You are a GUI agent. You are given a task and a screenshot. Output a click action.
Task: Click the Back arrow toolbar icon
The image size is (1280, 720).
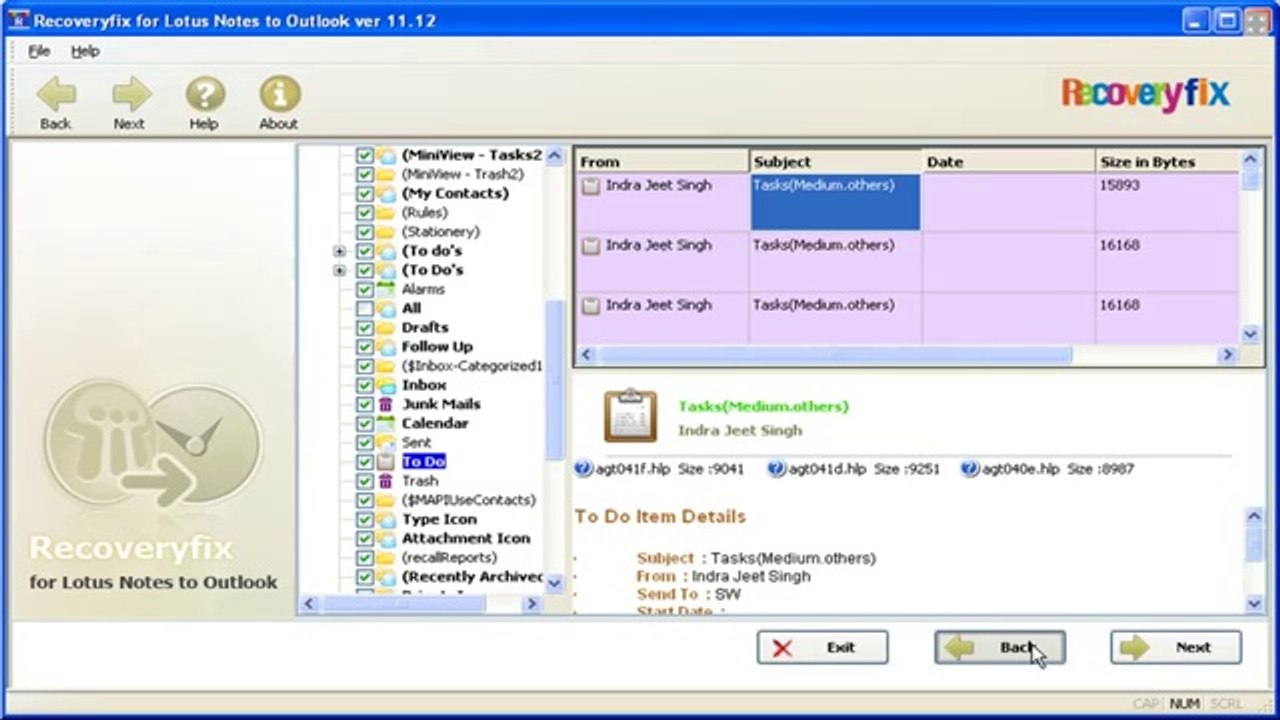(56, 95)
